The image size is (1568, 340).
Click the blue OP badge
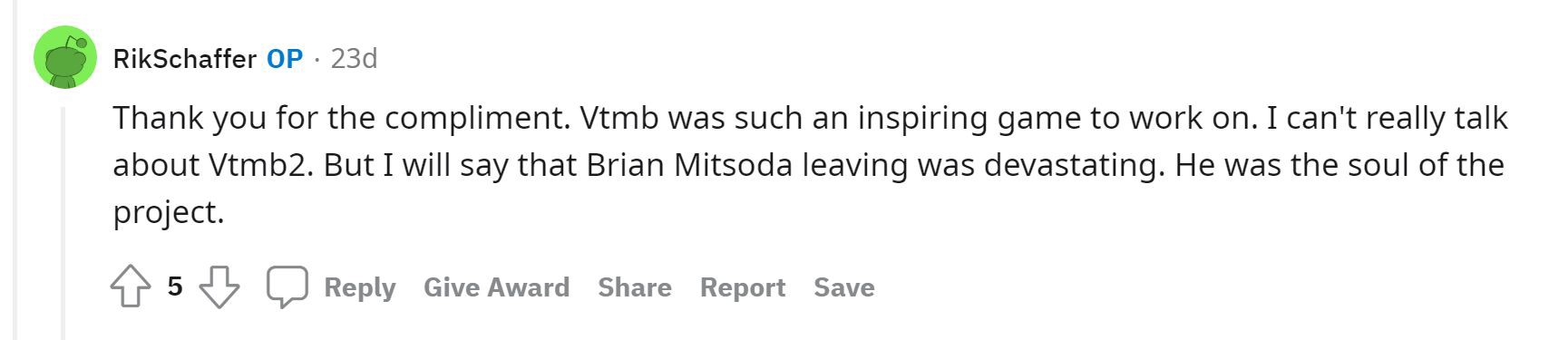[x=285, y=59]
